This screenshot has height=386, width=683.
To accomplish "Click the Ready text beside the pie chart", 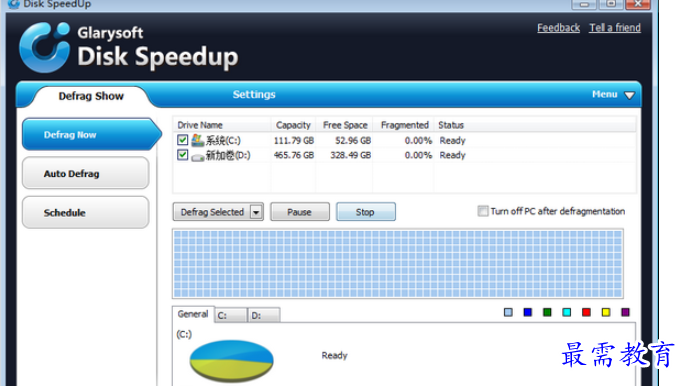I will (335, 356).
